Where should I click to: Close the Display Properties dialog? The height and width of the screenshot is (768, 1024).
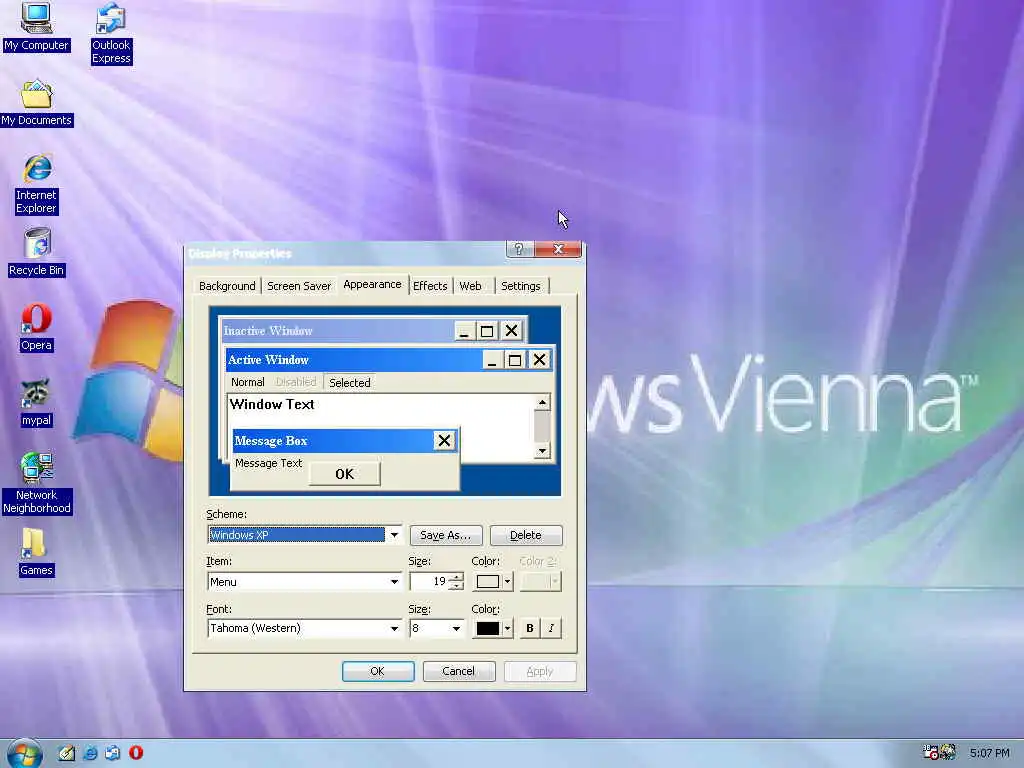[x=558, y=249]
